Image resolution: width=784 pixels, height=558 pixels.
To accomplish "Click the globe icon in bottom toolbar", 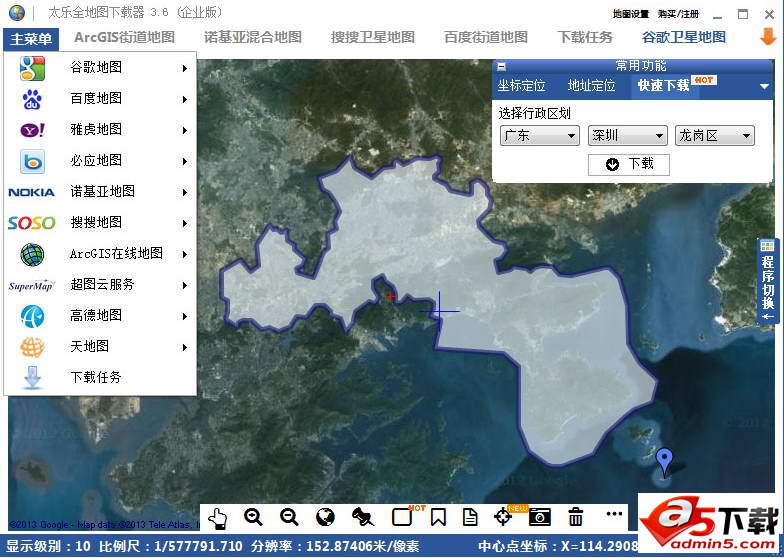I will tap(325, 517).
